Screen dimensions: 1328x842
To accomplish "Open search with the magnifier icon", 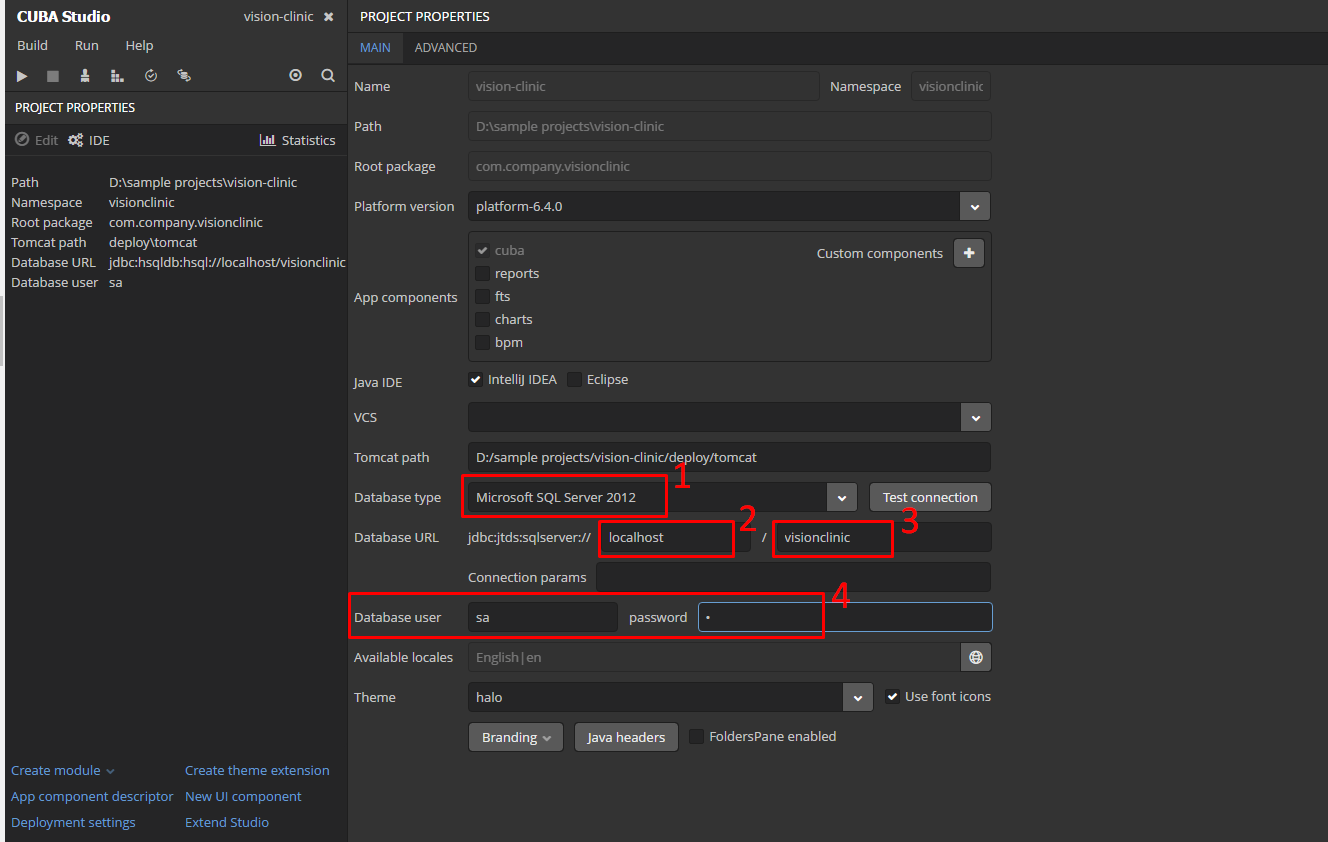I will (x=327, y=76).
